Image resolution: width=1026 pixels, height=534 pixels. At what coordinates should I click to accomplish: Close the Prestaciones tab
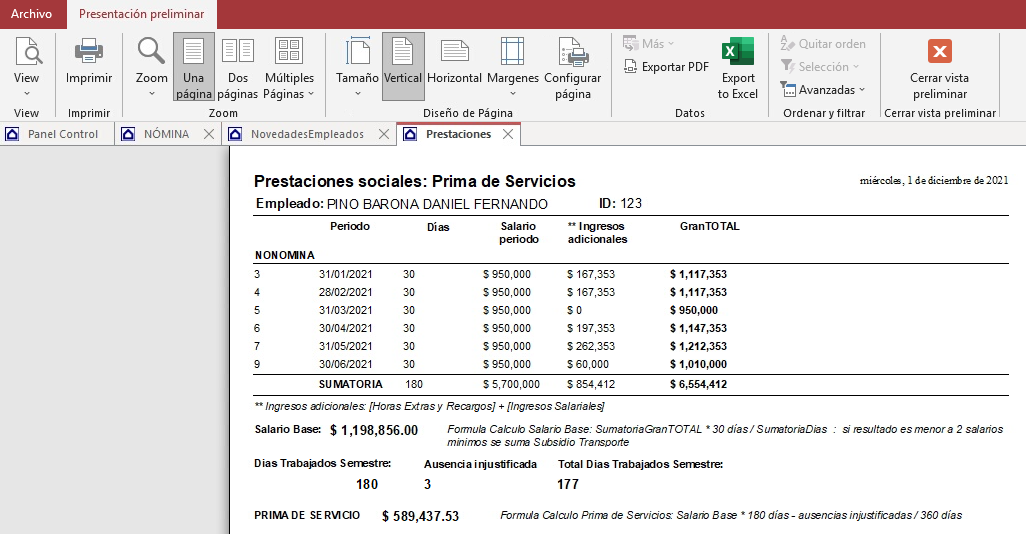click(x=508, y=134)
